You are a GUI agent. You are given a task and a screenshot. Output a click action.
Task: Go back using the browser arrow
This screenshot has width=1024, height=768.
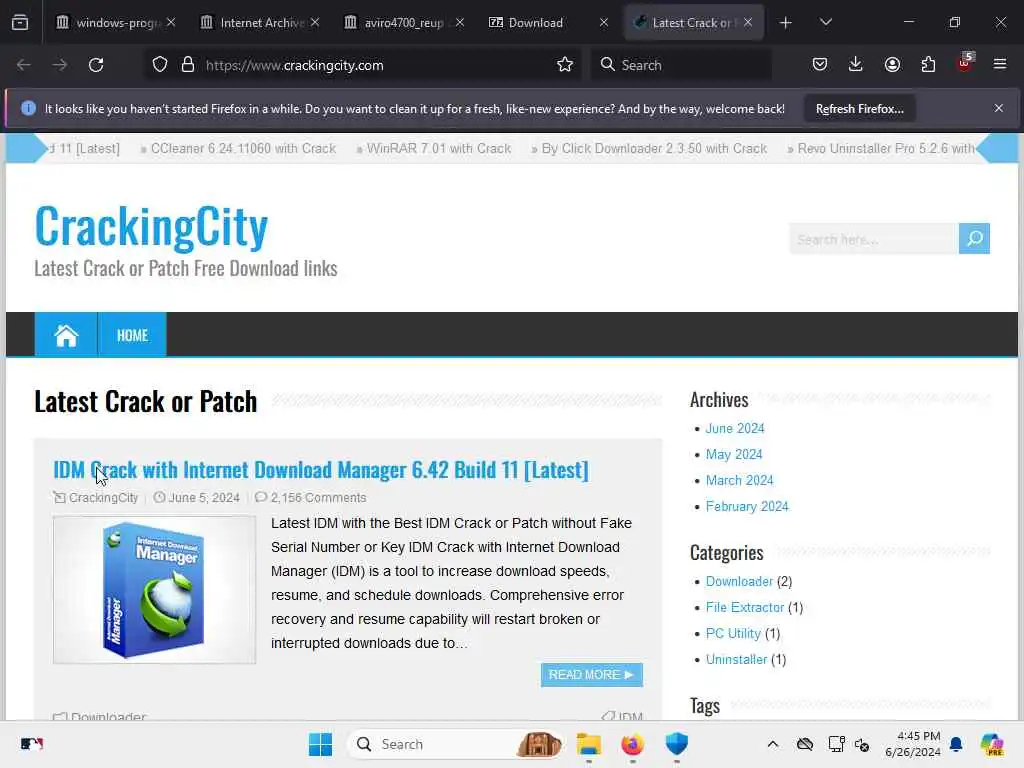(24, 65)
